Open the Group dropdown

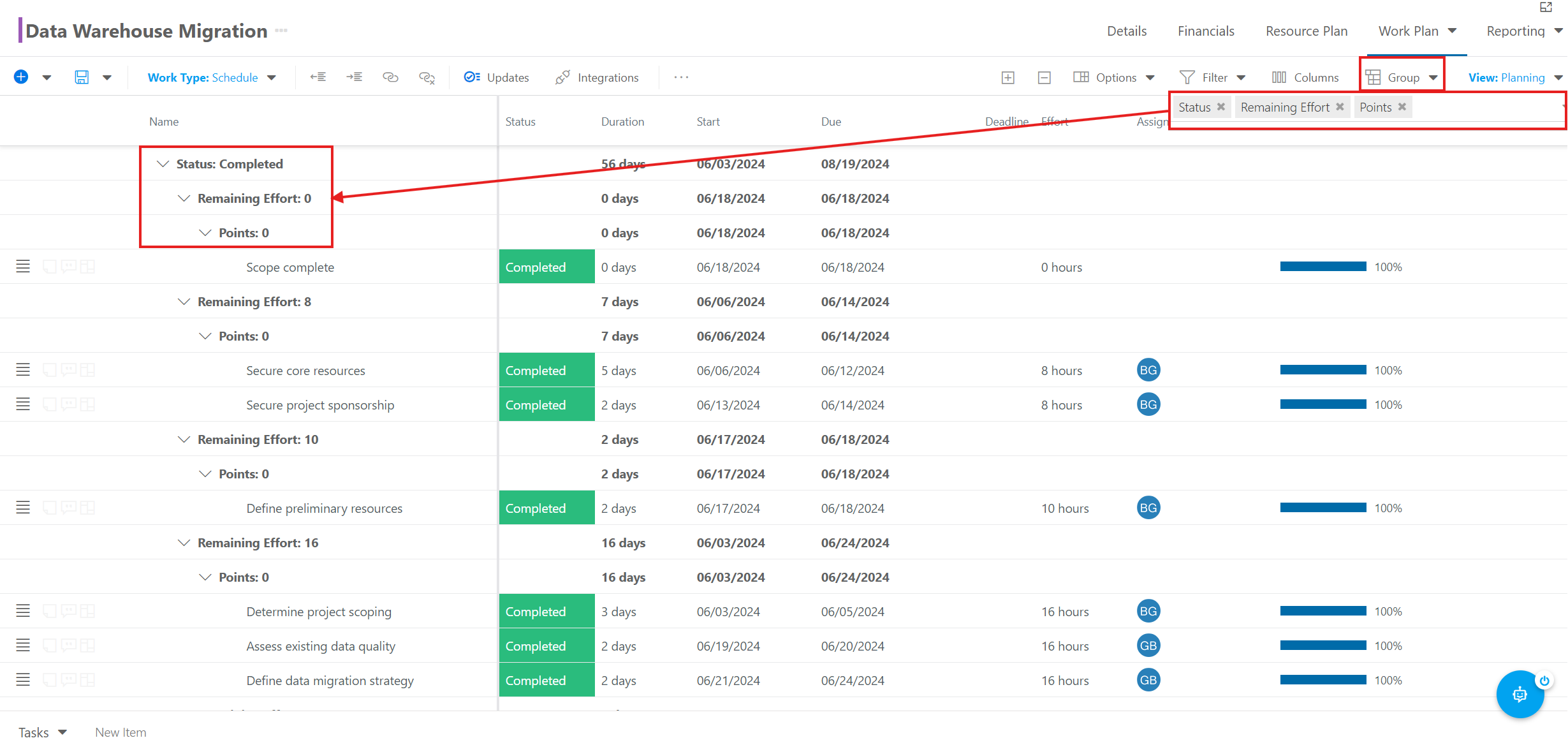[x=1402, y=77]
